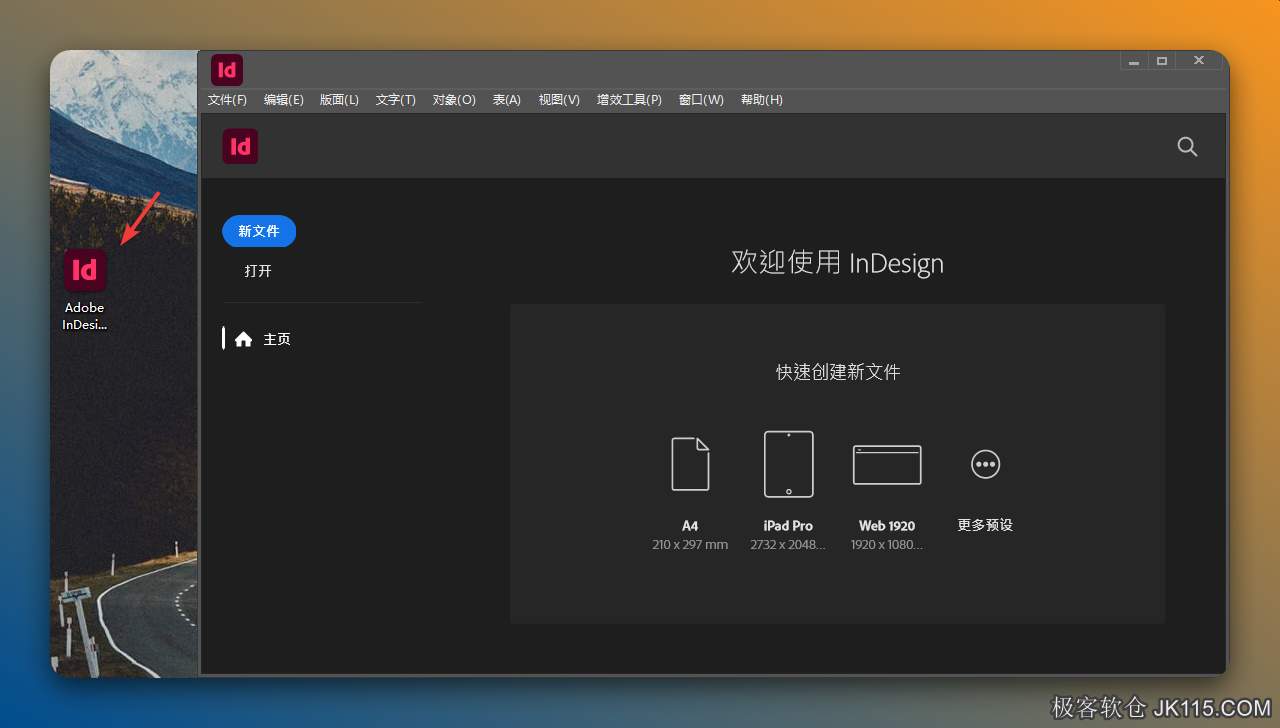Click the 打开 button
The image size is (1280, 728).
pos(258,271)
